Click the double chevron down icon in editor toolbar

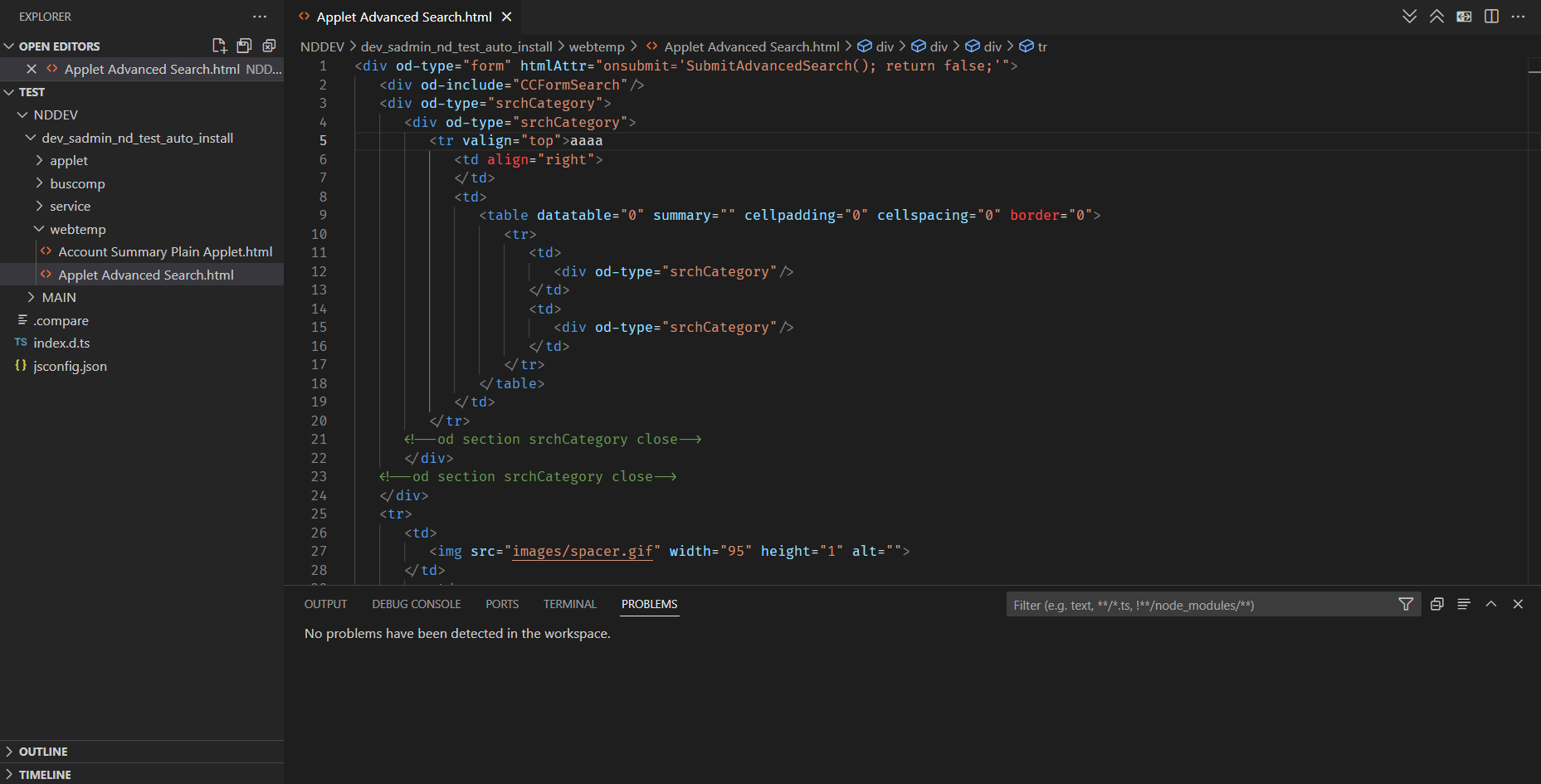pyautogui.click(x=1409, y=17)
